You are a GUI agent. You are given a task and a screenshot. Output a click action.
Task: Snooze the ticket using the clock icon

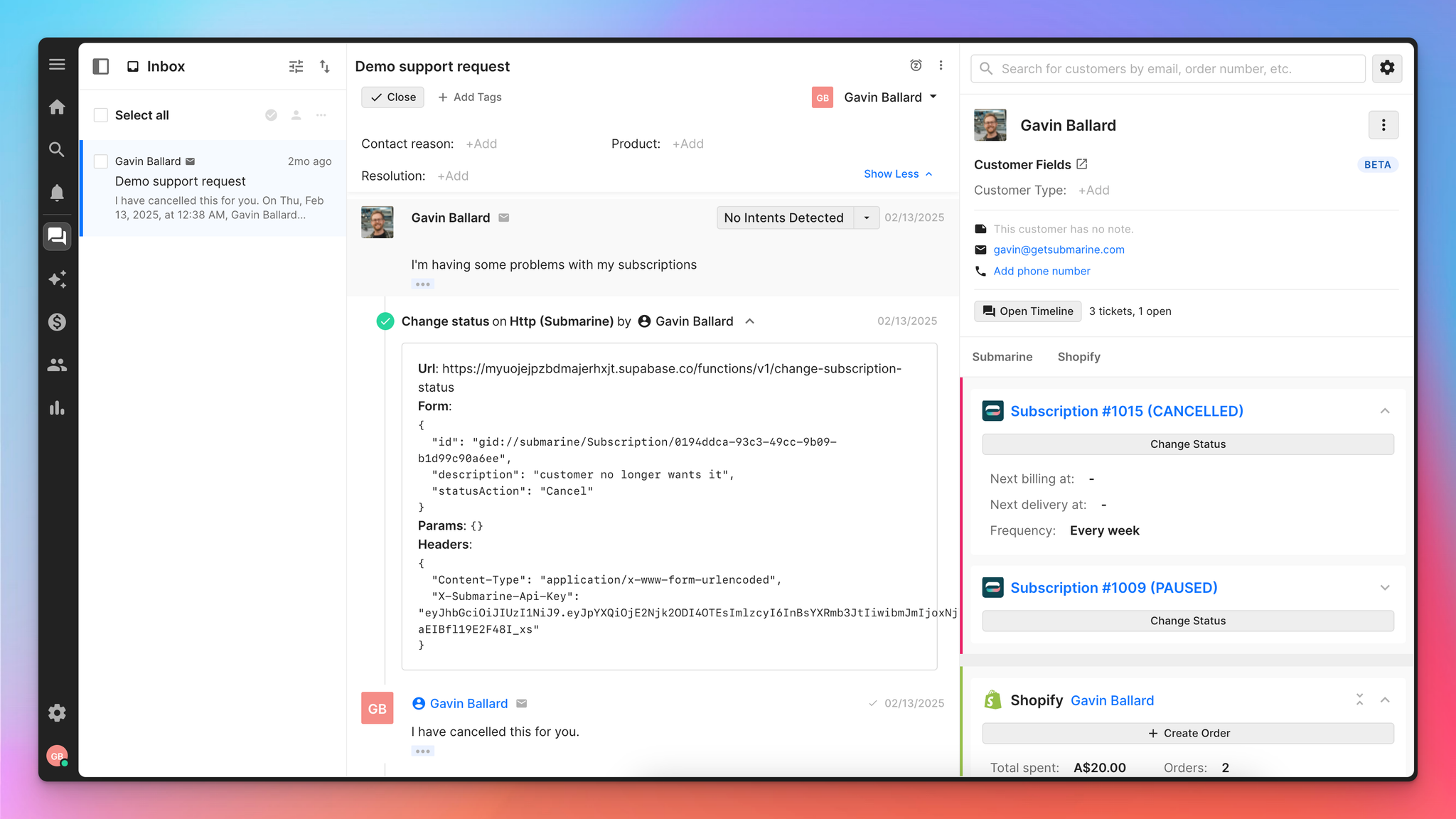[916, 65]
